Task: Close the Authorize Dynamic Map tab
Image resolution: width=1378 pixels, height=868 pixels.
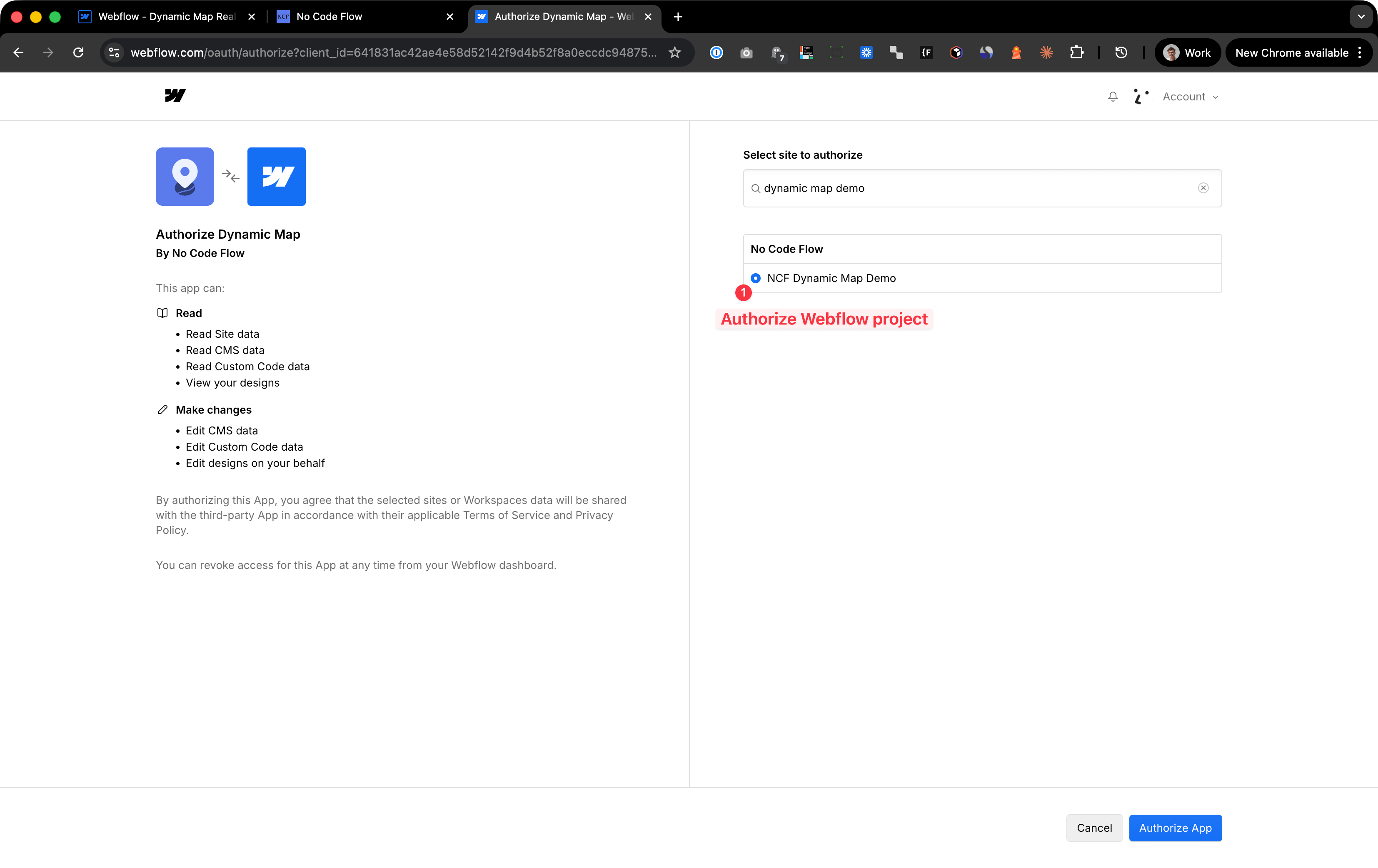Action: 648,17
